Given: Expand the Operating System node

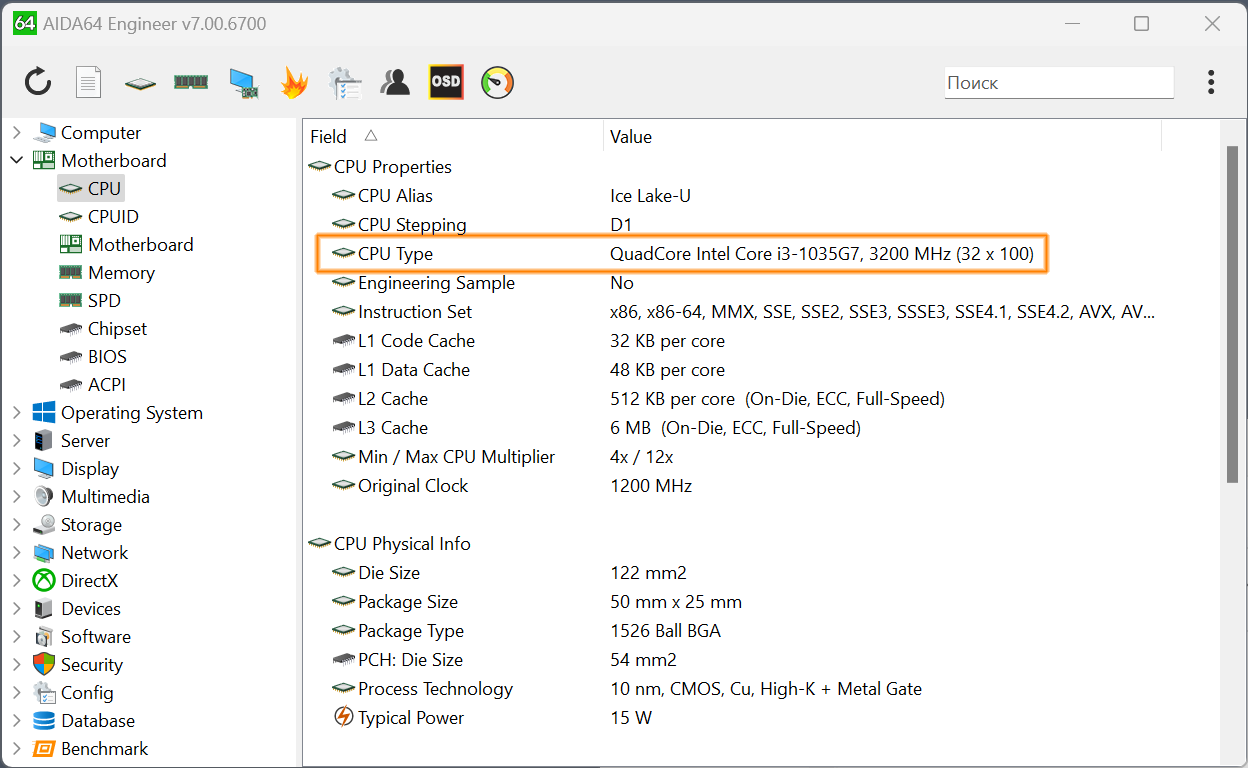Looking at the screenshot, I should coord(17,412).
